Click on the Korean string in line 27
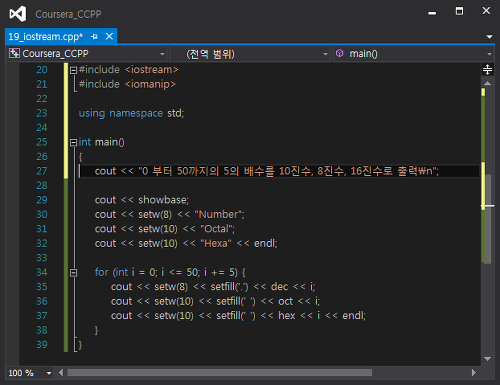 tap(288, 171)
